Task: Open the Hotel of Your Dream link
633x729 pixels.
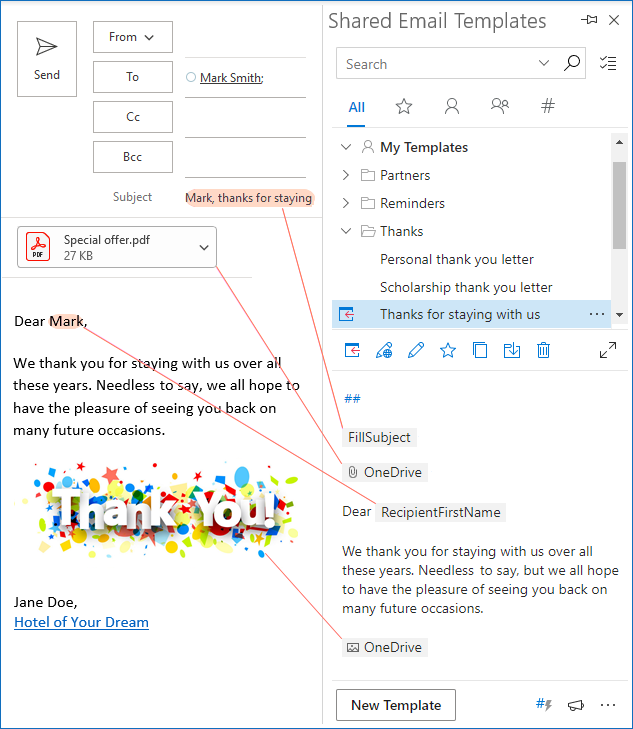Action: pos(81,622)
